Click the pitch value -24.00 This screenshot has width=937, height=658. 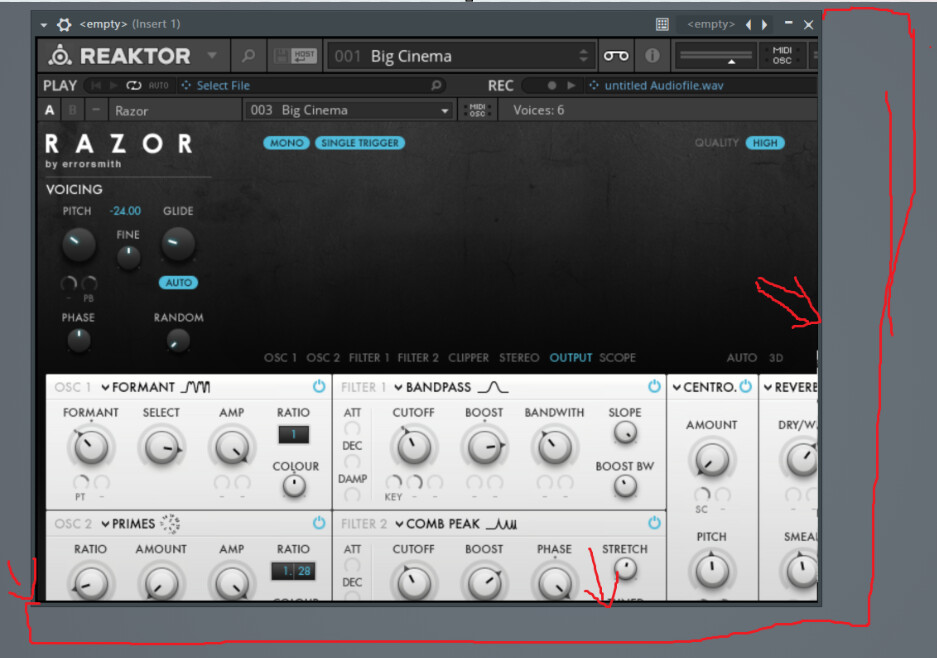[x=125, y=211]
